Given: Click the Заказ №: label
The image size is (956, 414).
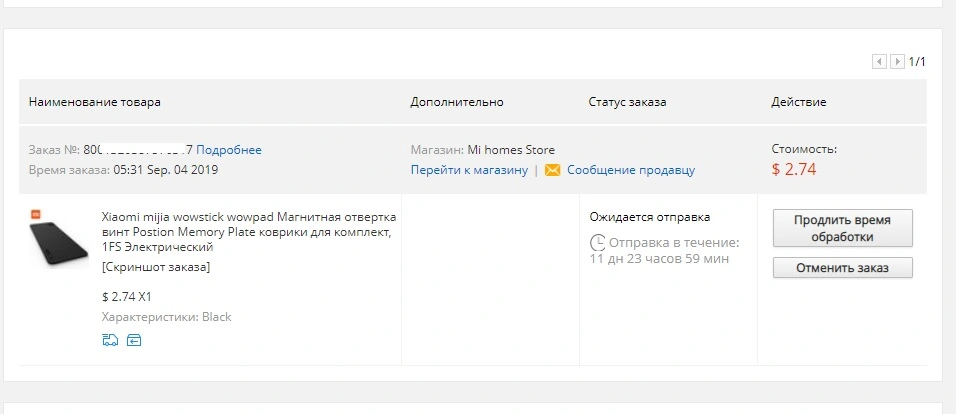Looking at the screenshot, I should [x=54, y=150].
